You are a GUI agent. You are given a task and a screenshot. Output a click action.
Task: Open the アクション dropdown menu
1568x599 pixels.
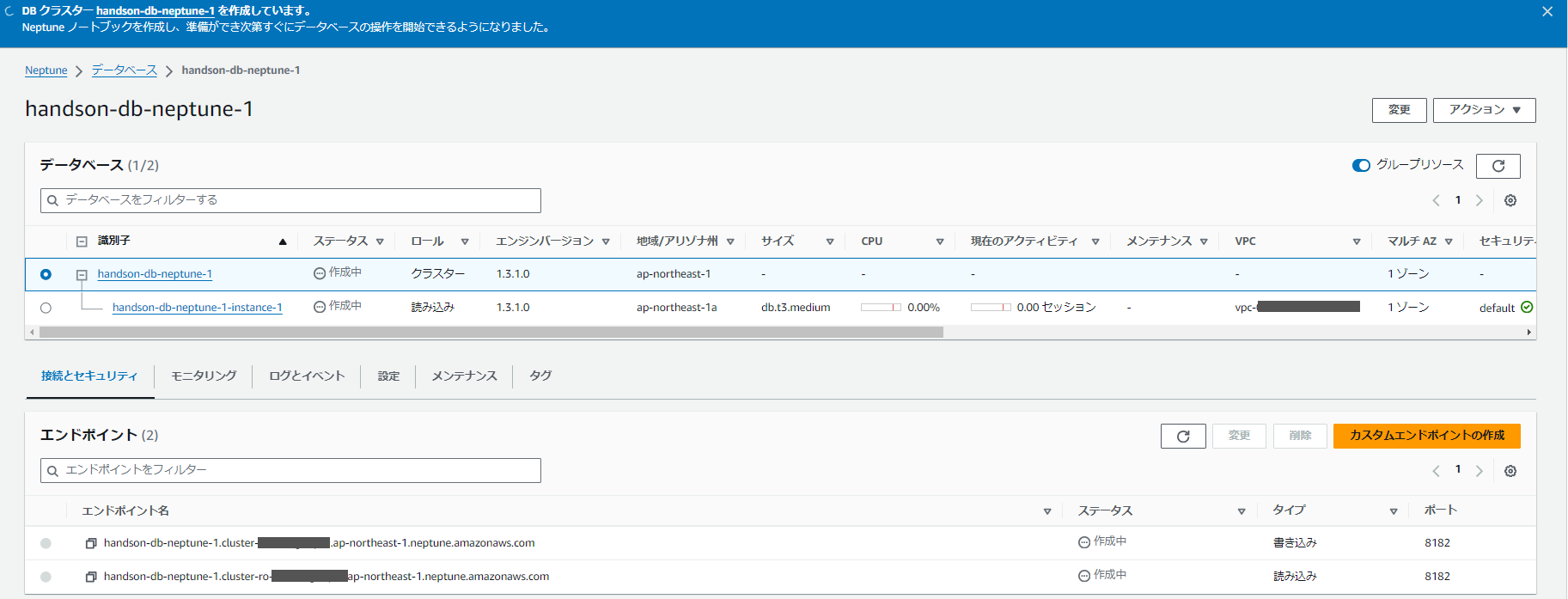coord(1484,110)
